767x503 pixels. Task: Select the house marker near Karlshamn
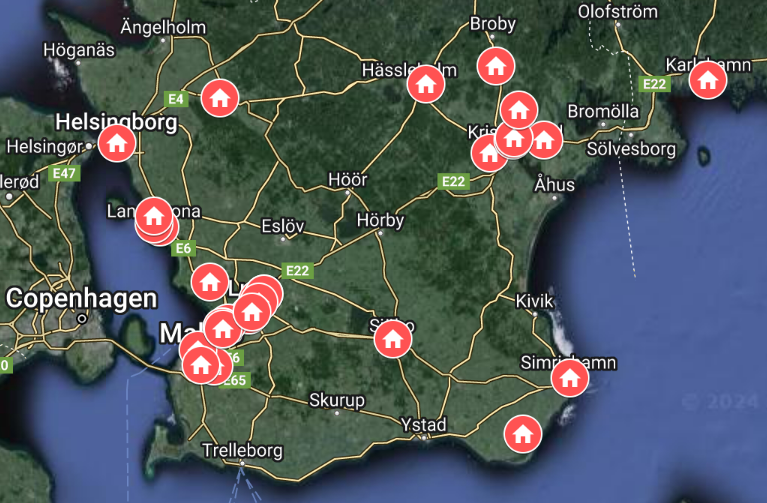[707, 80]
